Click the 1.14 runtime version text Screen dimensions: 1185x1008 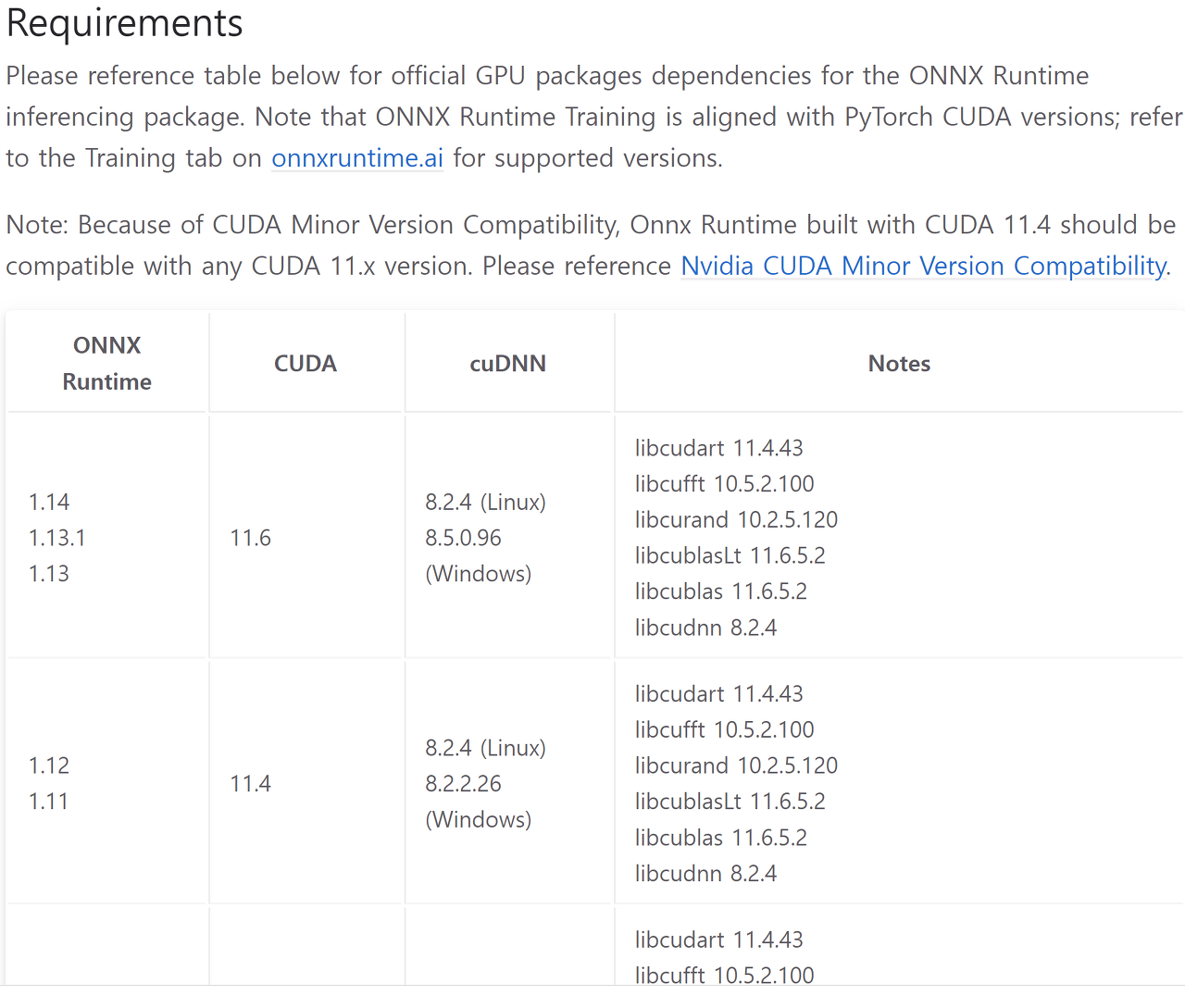(x=49, y=502)
